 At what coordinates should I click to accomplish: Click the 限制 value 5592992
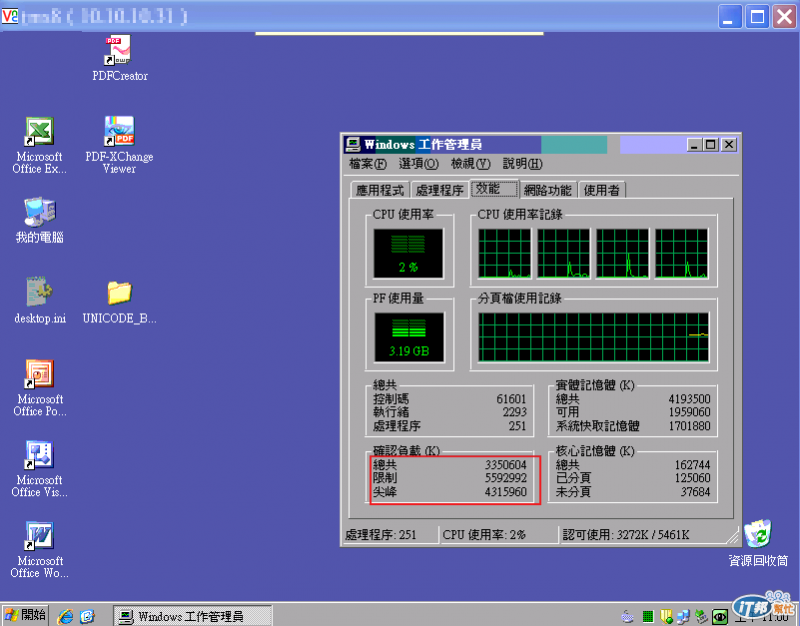(506, 478)
